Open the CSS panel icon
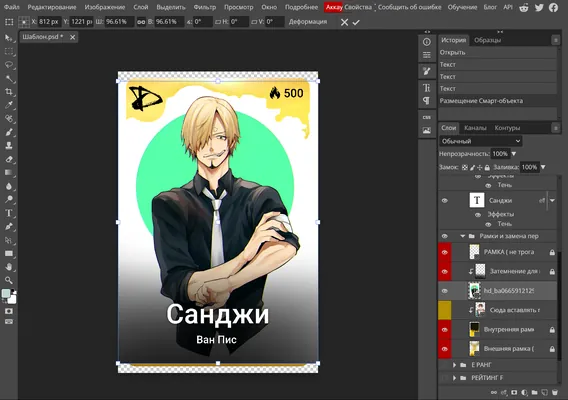Image resolution: width=568 pixels, height=400 pixels. 427,117
